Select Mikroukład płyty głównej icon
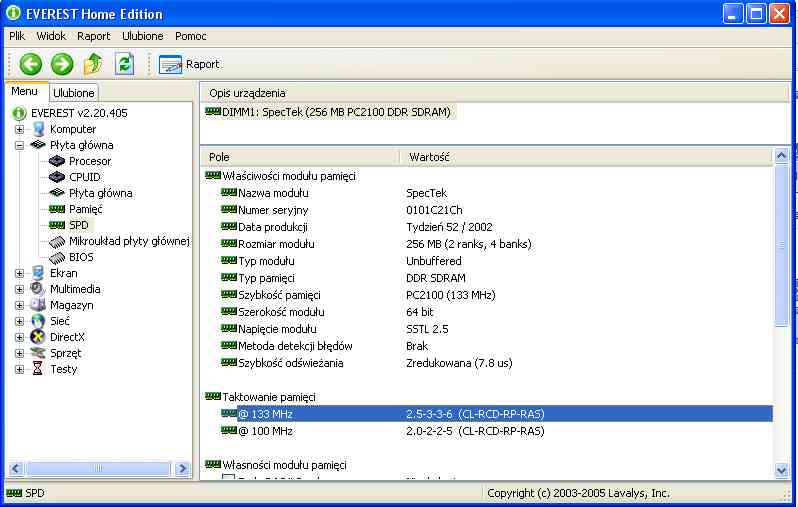Image resolution: width=798 pixels, height=507 pixels. 56,241
